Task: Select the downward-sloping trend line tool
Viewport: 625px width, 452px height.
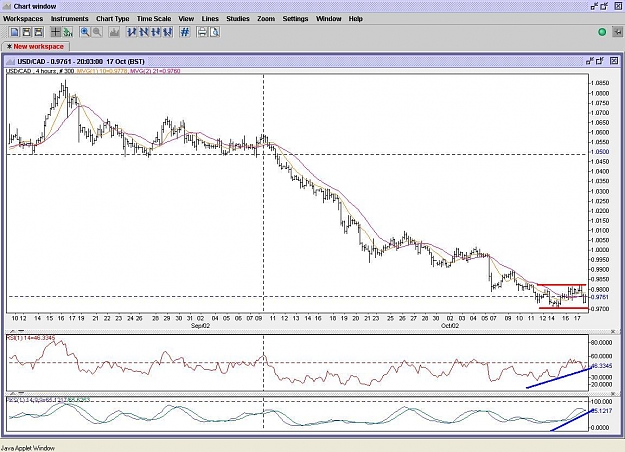Action: coord(143,32)
